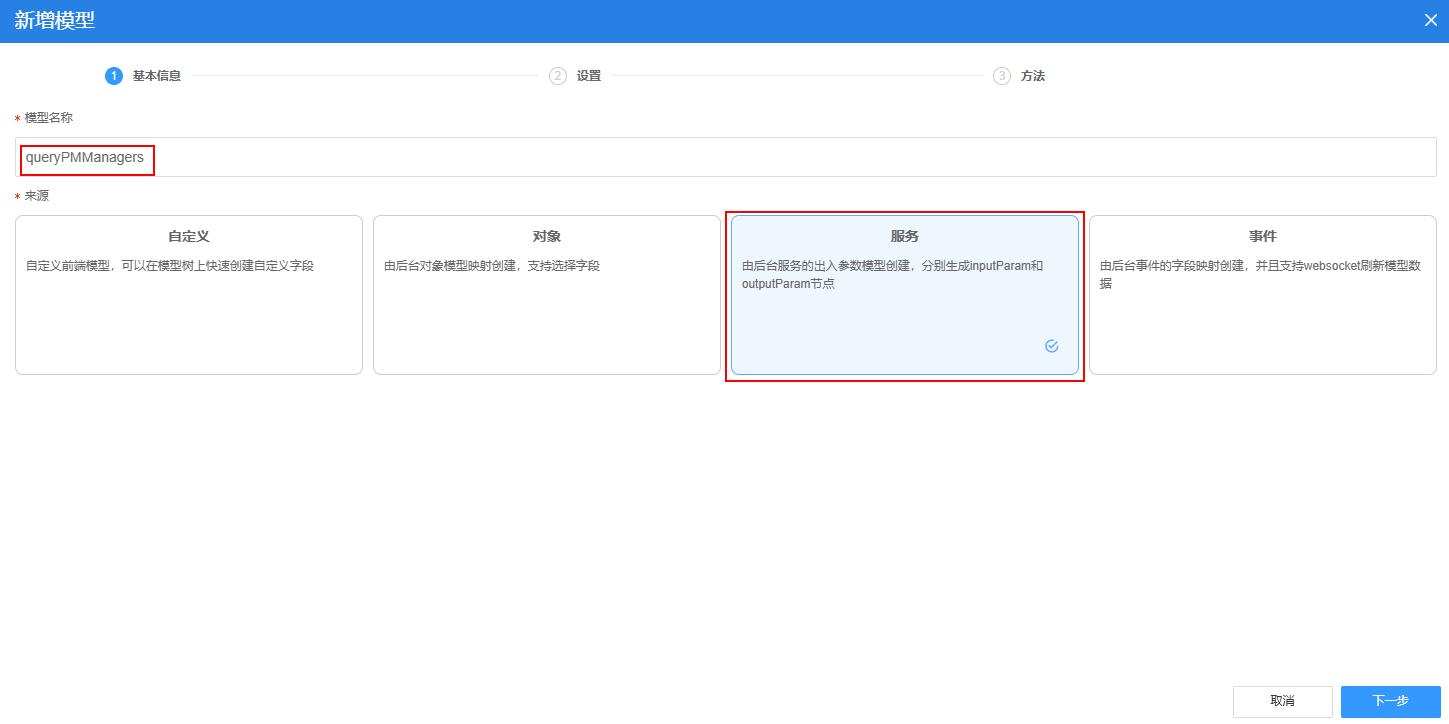Click the 模型名称 input field

(726, 157)
